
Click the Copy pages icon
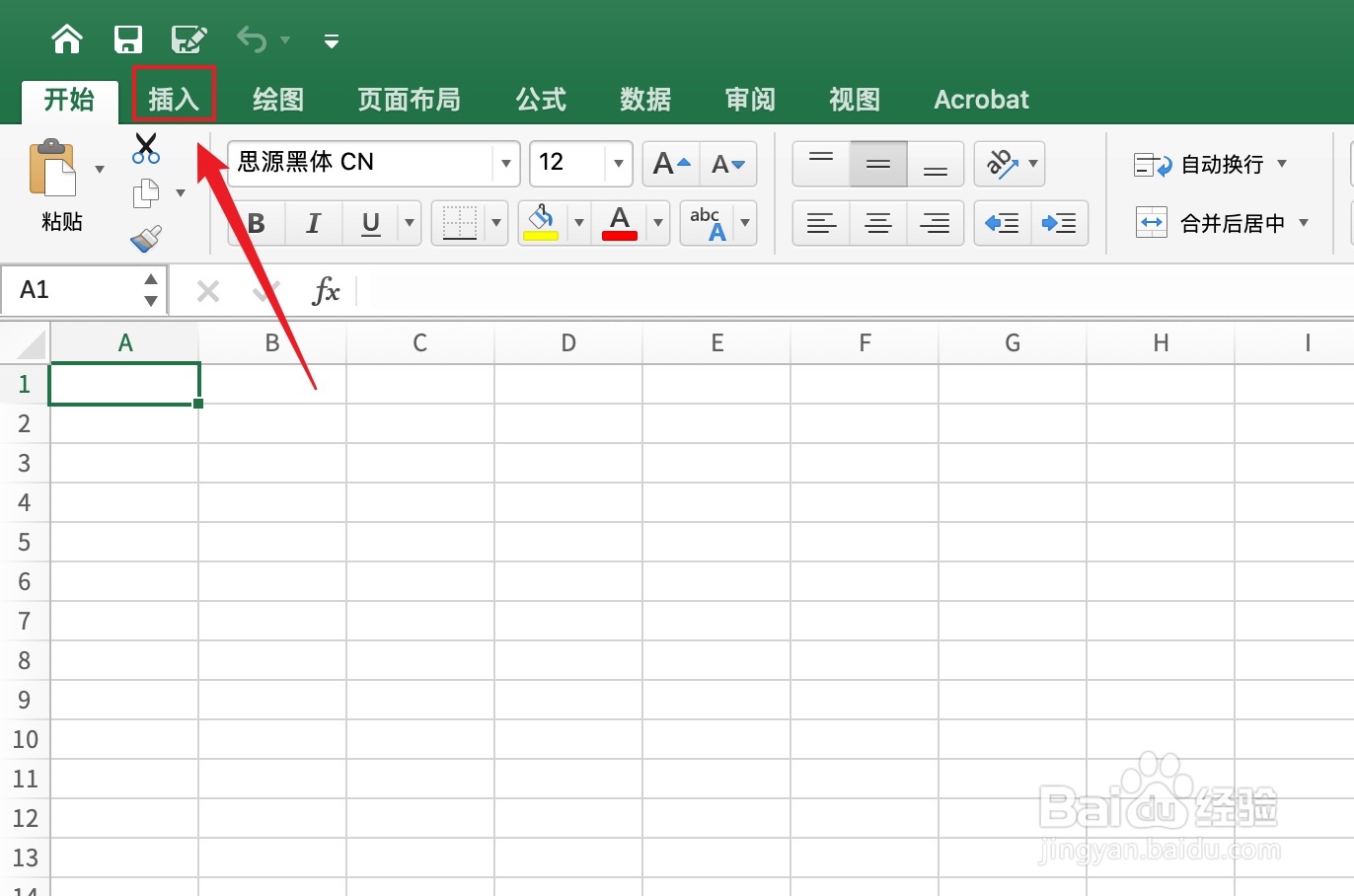coord(146,192)
